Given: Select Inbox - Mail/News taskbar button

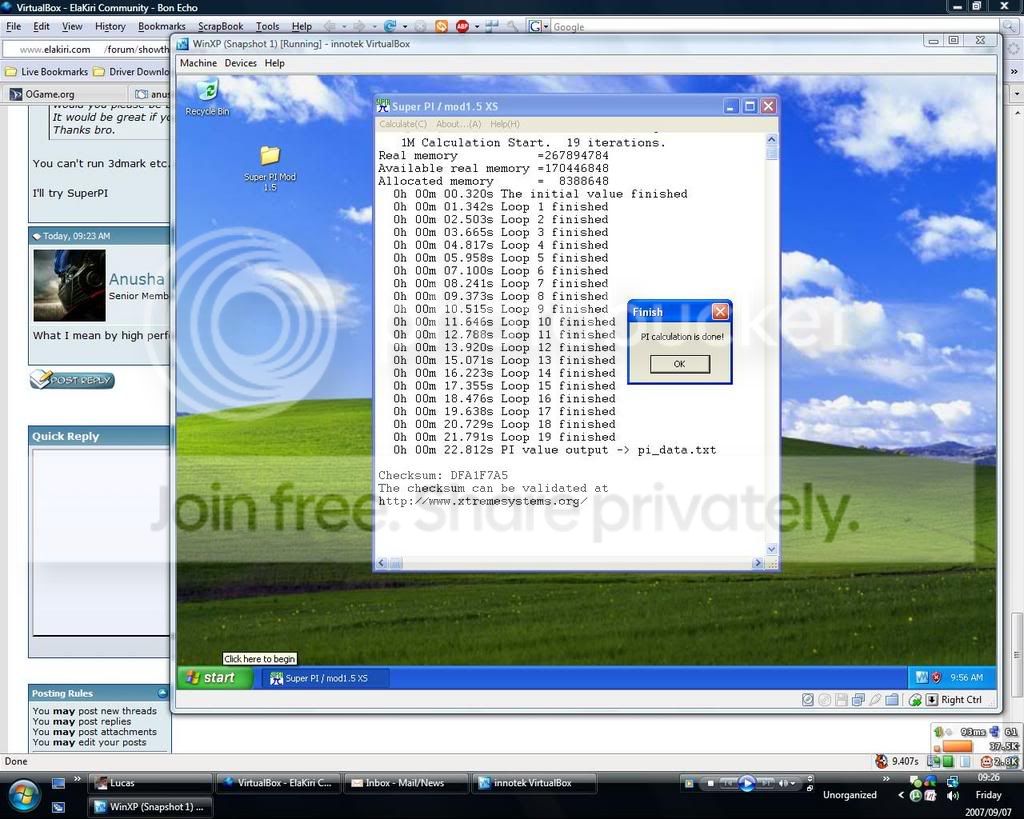Looking at the screenshot, I should pyautogui.click(x=406, y=782).
